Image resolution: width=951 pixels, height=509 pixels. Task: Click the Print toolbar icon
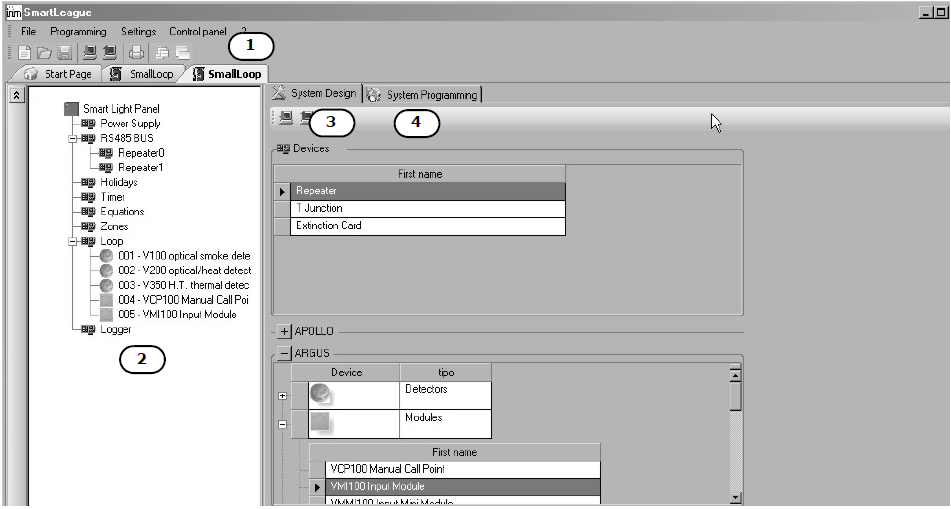pyautogui.click(x=136, y=53)
